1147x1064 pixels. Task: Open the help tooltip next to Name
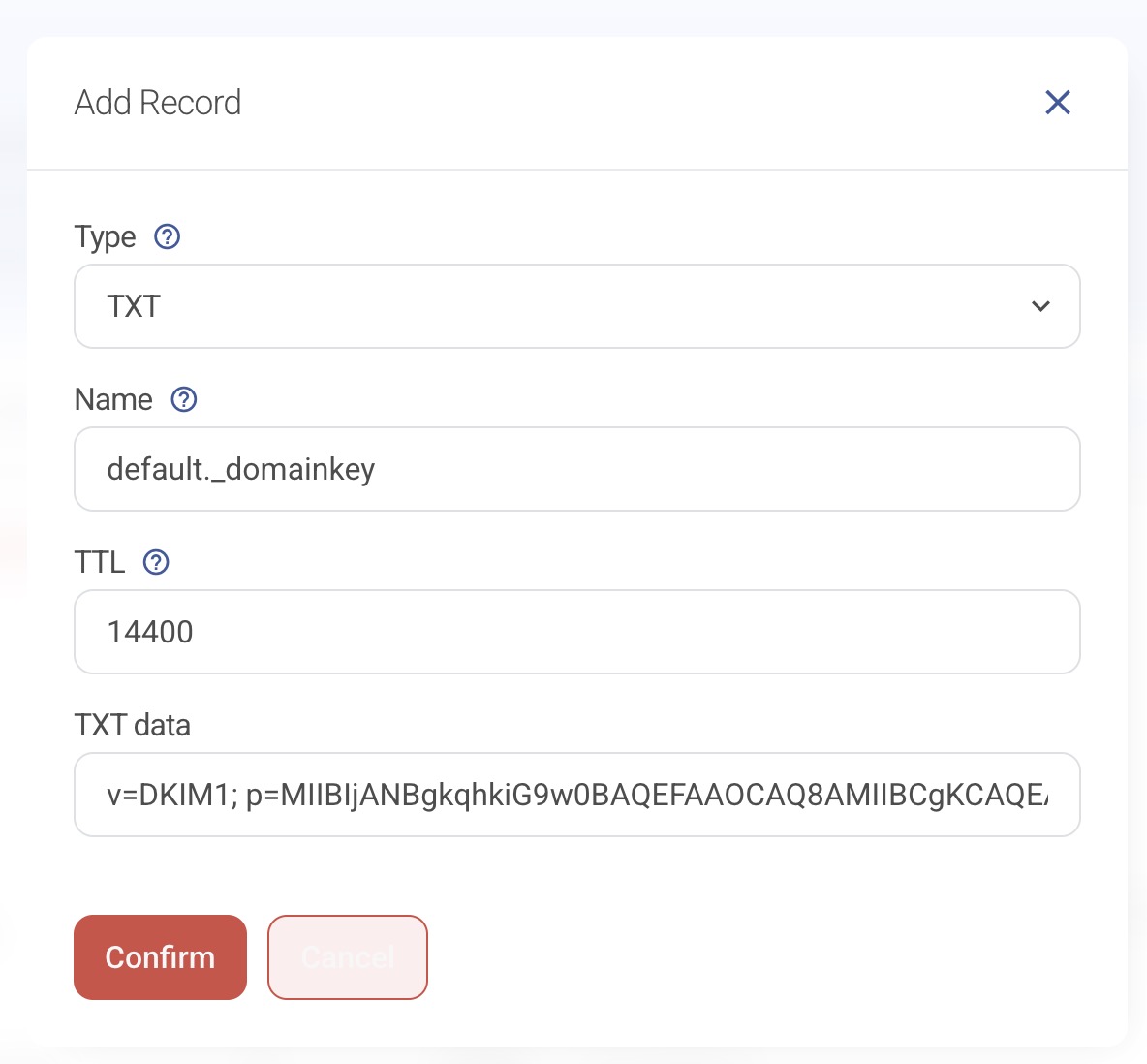point(184,399)
